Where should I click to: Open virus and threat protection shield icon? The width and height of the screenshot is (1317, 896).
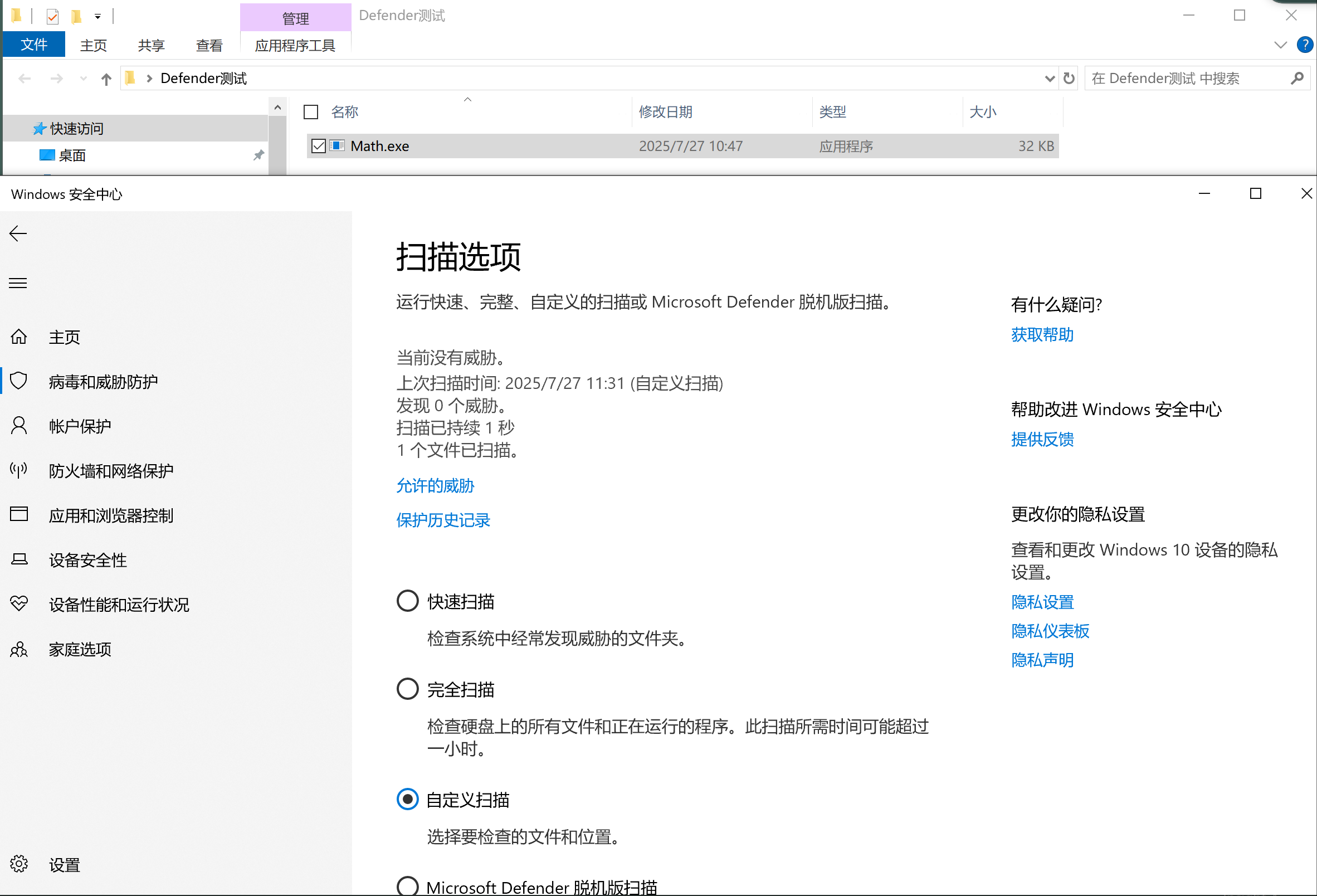pyautogui.click(x=19, y=381)
